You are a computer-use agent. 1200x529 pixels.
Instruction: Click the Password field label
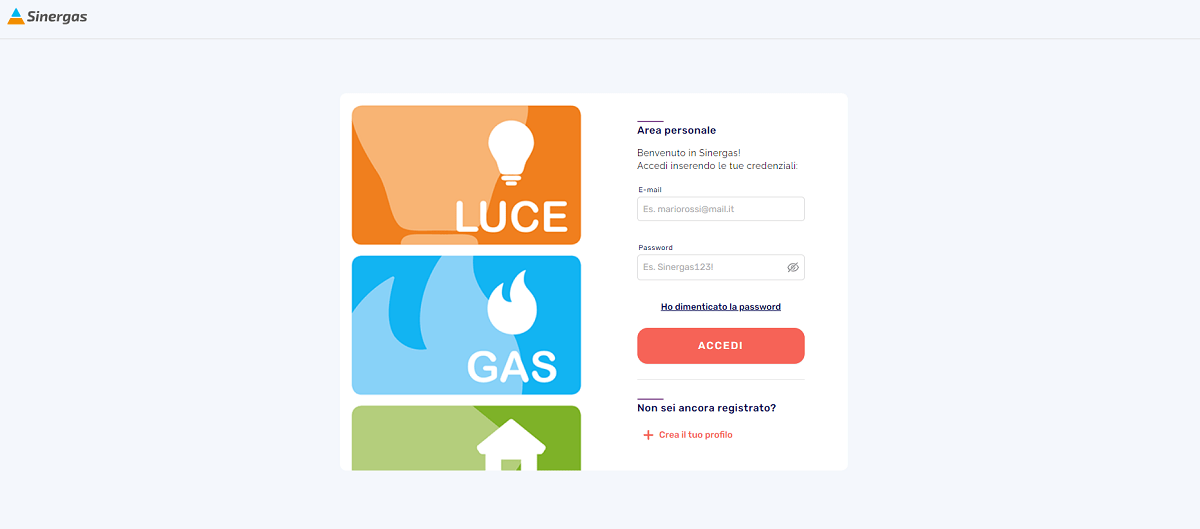[655, 247]
